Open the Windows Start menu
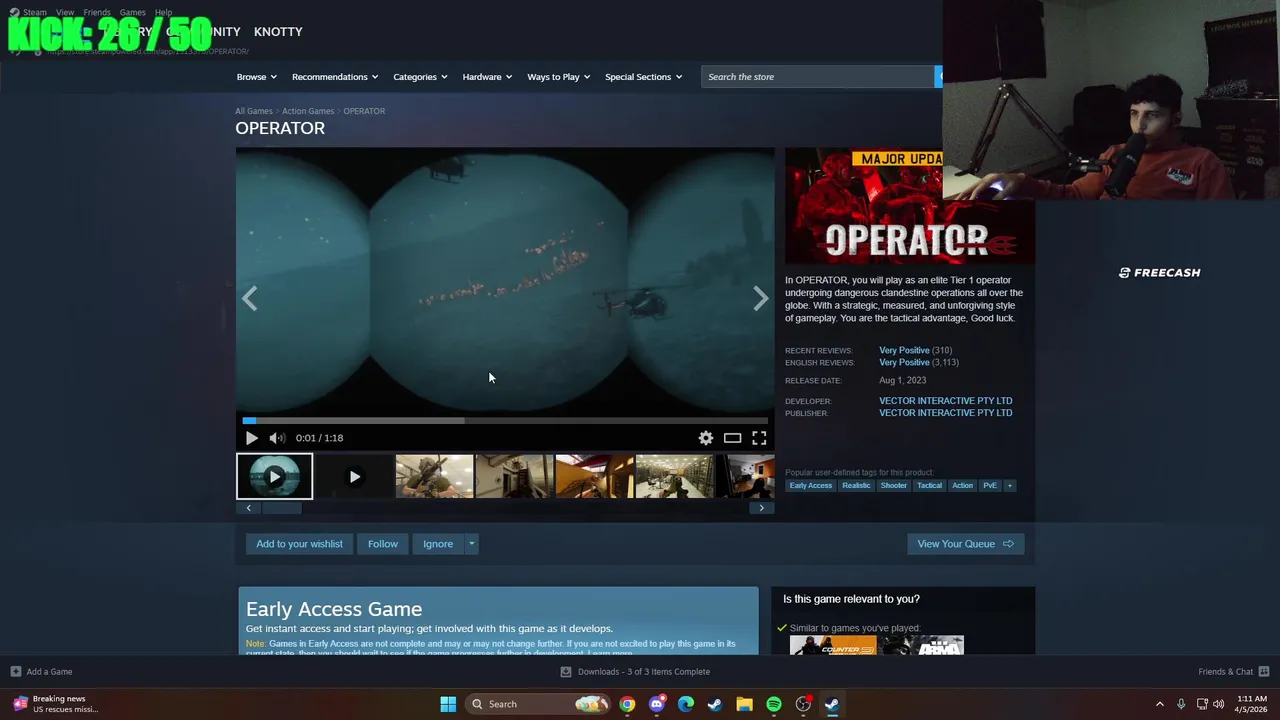This screenshot has height=720, width=1280. coord(448,704)
